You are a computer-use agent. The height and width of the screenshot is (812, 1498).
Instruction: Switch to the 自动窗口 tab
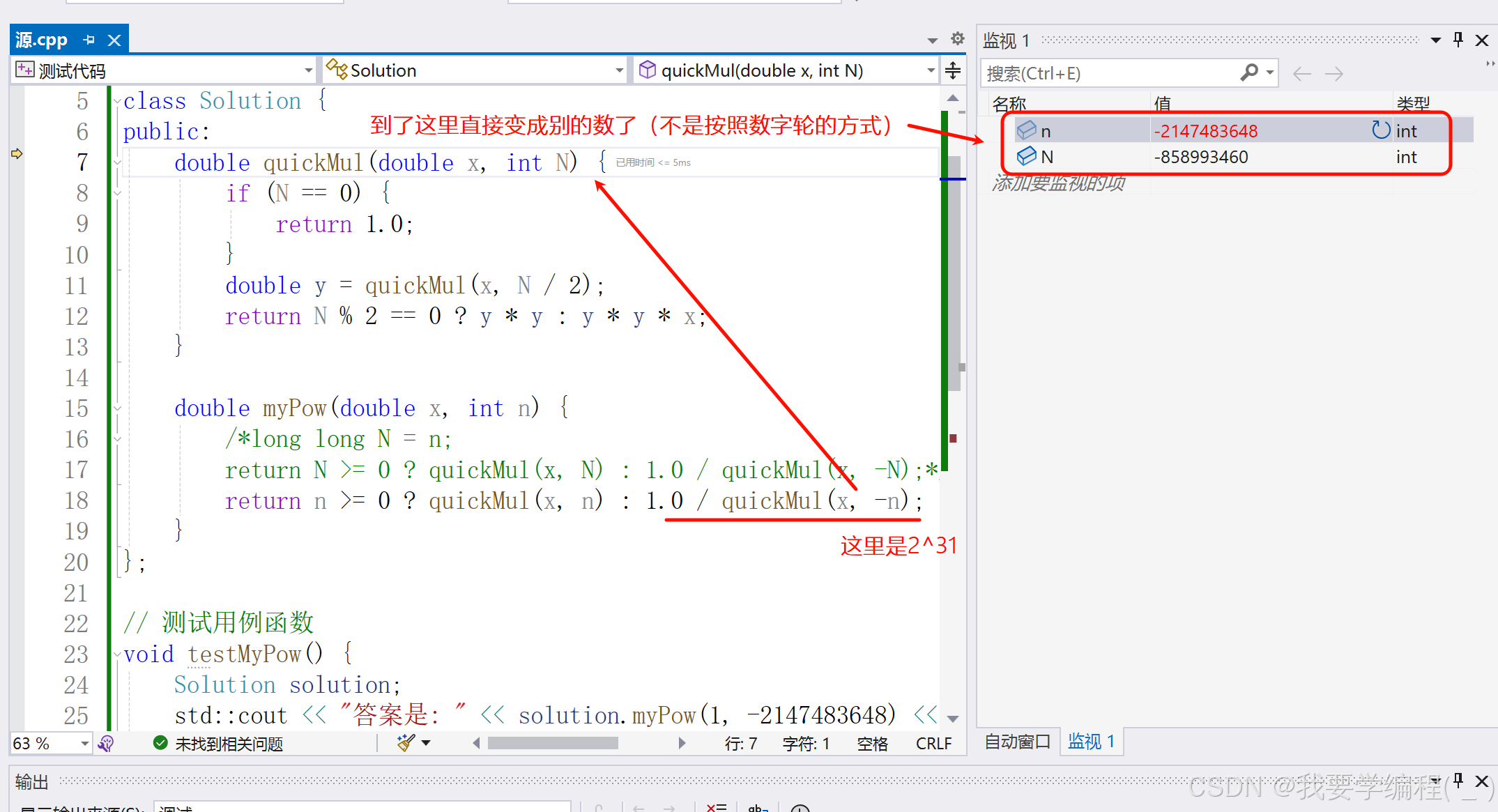(1017, 741)
